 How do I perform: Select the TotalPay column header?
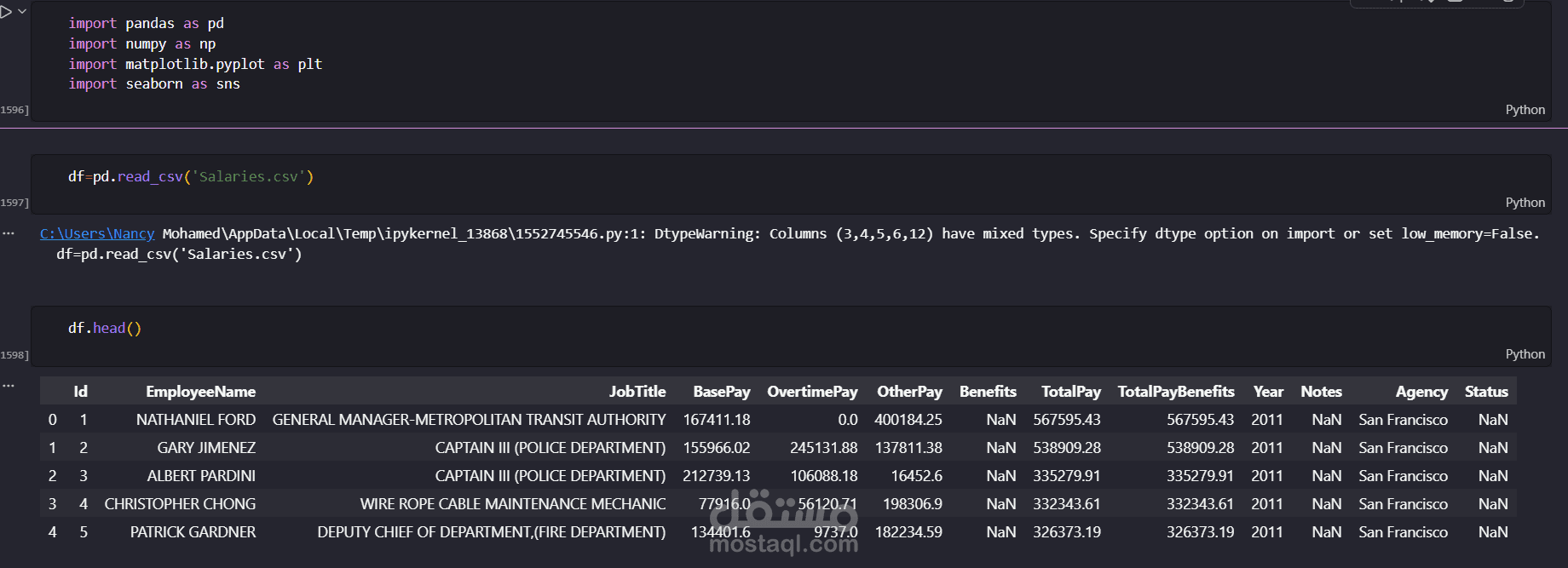pos(1071,392)
